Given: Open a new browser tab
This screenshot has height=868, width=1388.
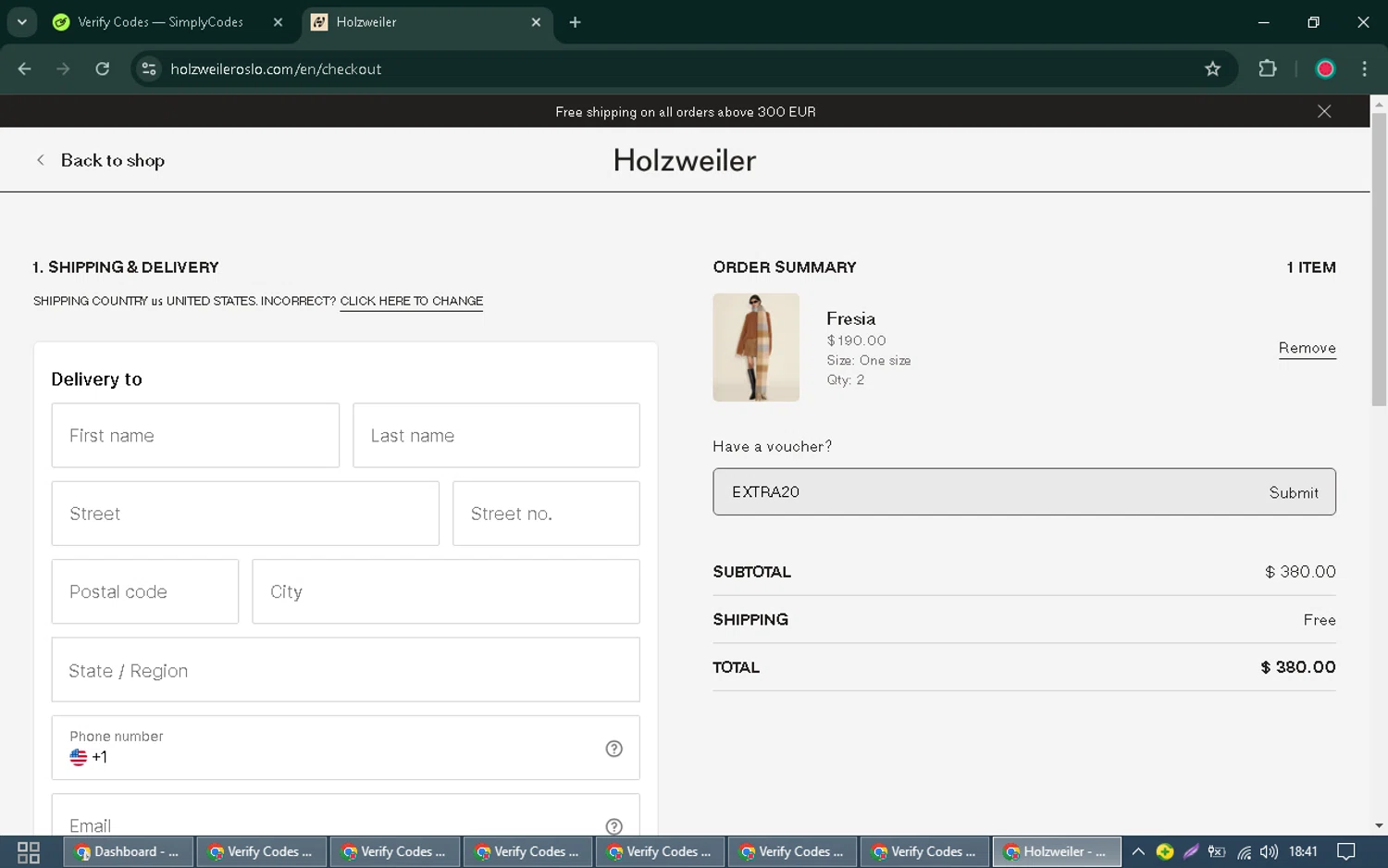Looking at the screenshot, I should click(x=575, y=22).
